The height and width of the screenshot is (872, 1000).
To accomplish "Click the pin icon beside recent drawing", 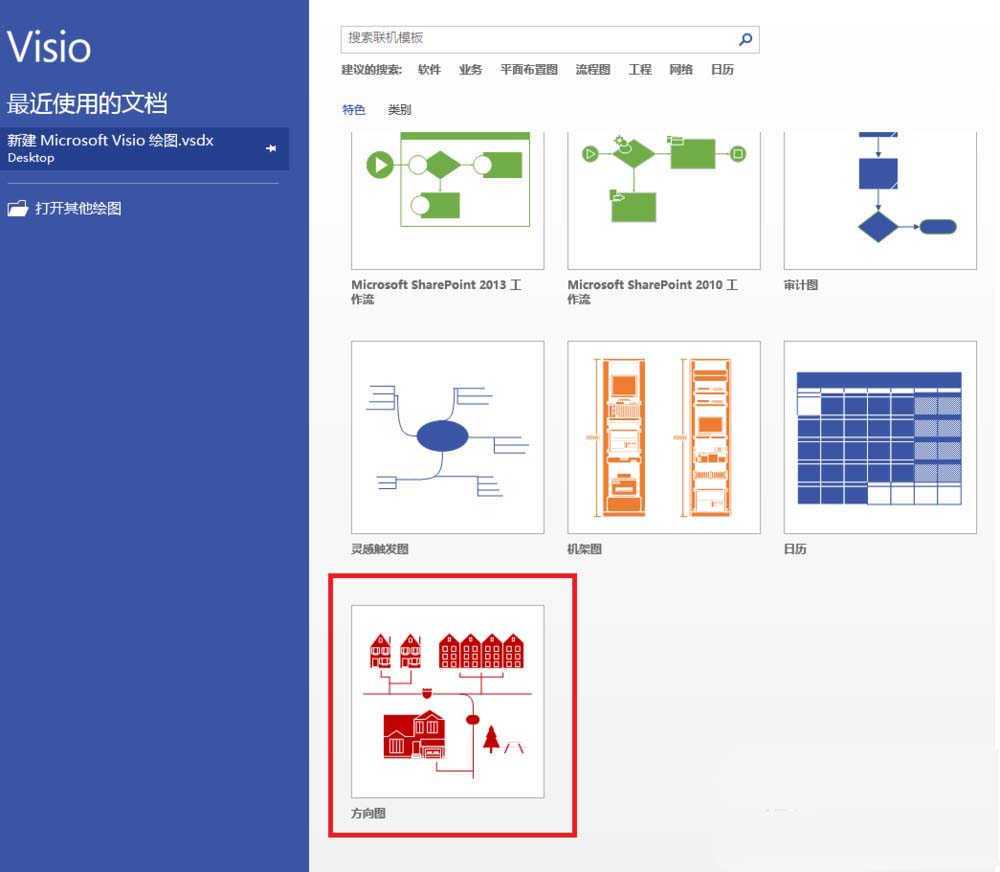I will coord(271,148).
